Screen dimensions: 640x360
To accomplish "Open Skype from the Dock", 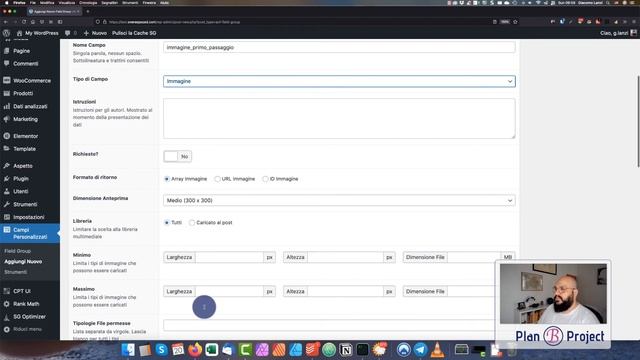I will coord(162,350).
